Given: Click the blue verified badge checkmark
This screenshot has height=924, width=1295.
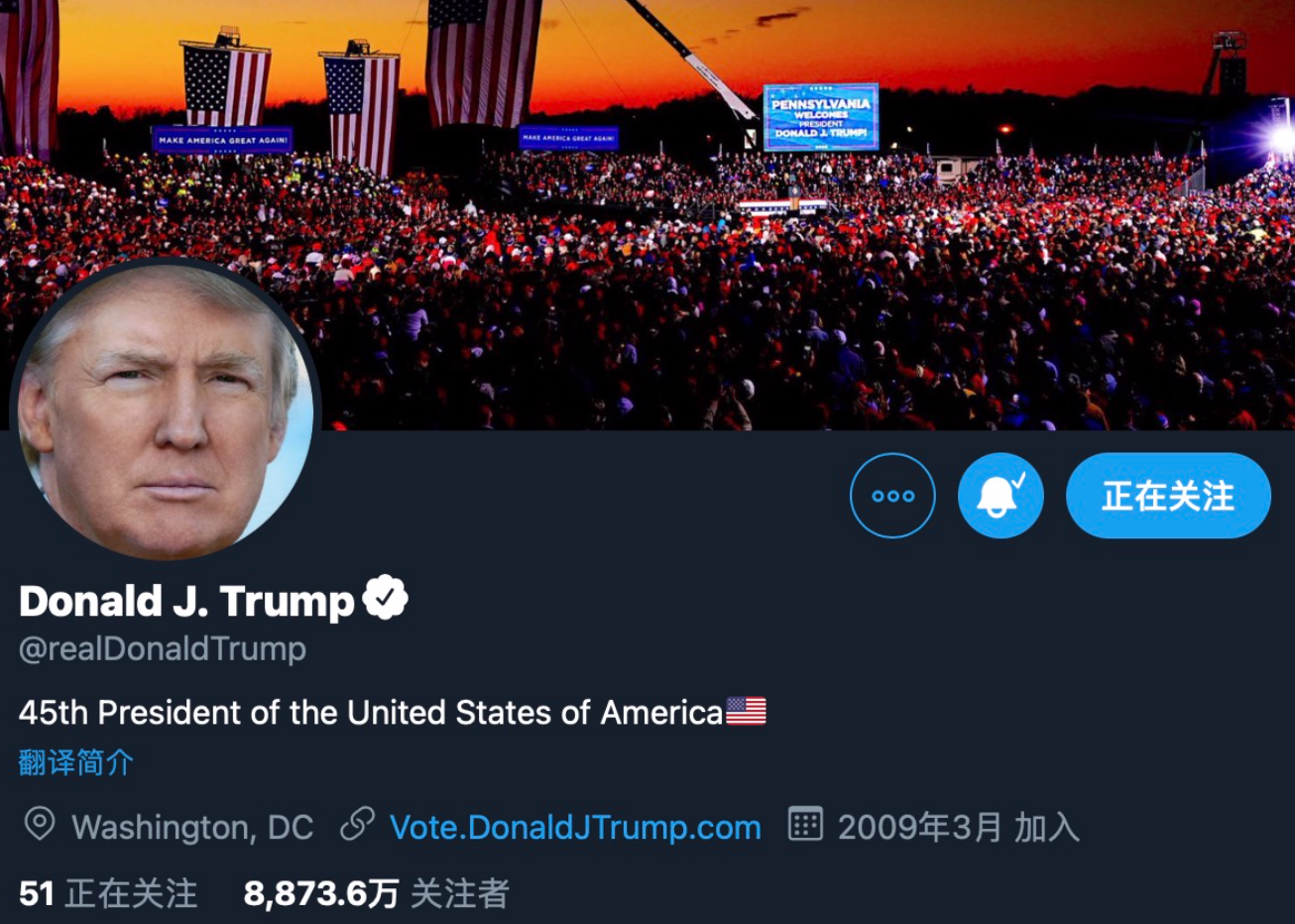Looking at the screenshot, I should pos(385,599).
